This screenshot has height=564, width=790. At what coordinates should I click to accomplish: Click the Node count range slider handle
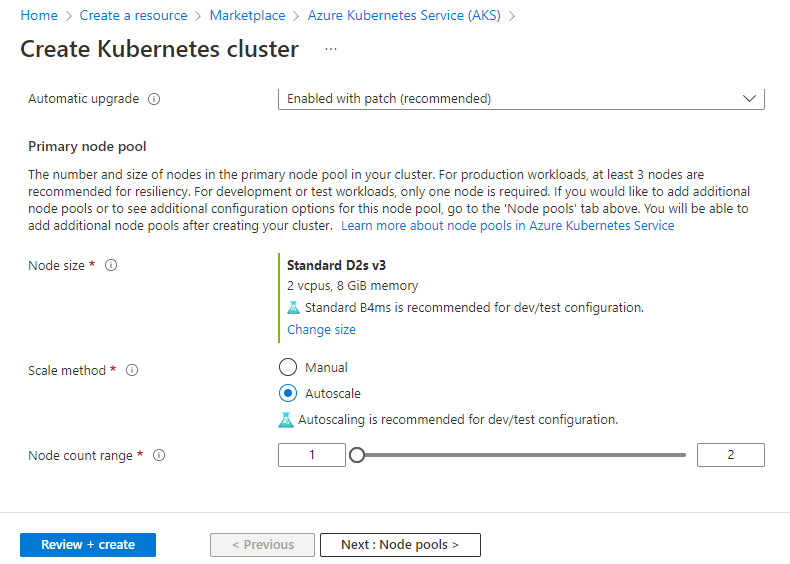(357, 455)
